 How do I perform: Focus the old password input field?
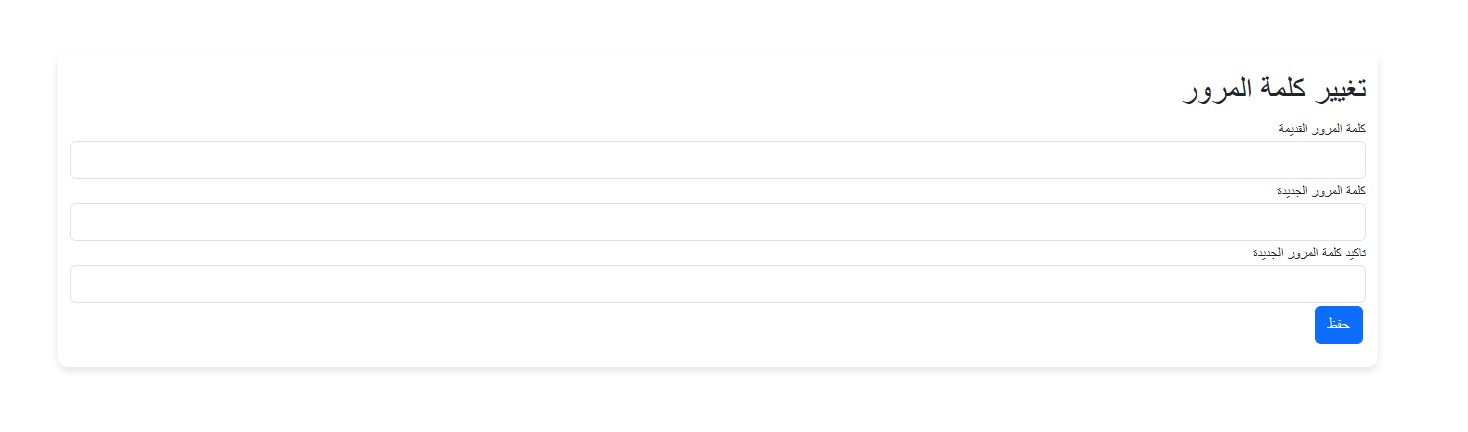coord(718,160)
